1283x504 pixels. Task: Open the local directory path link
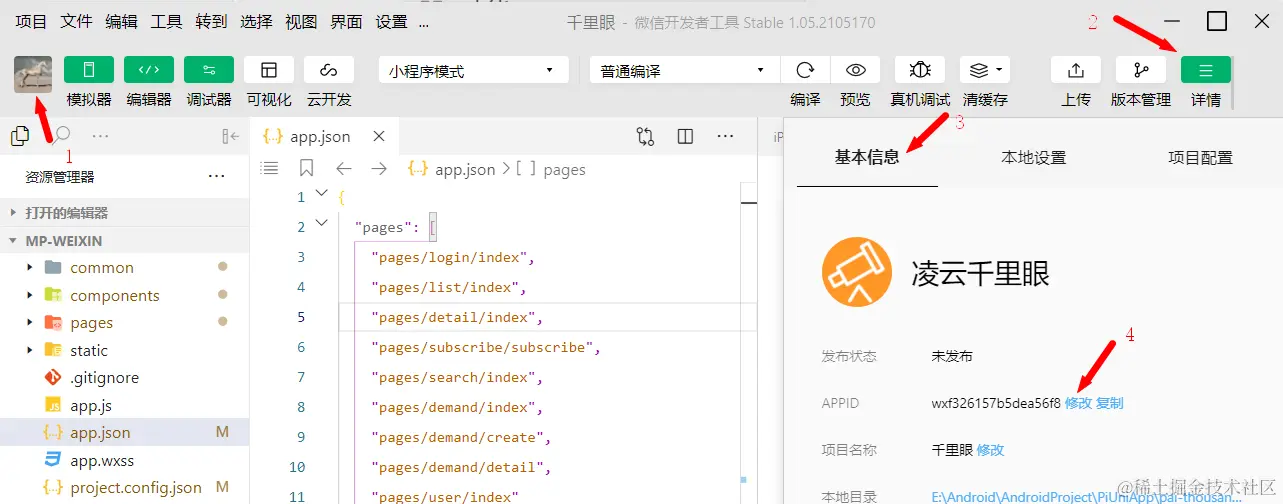click(1087, 496)
